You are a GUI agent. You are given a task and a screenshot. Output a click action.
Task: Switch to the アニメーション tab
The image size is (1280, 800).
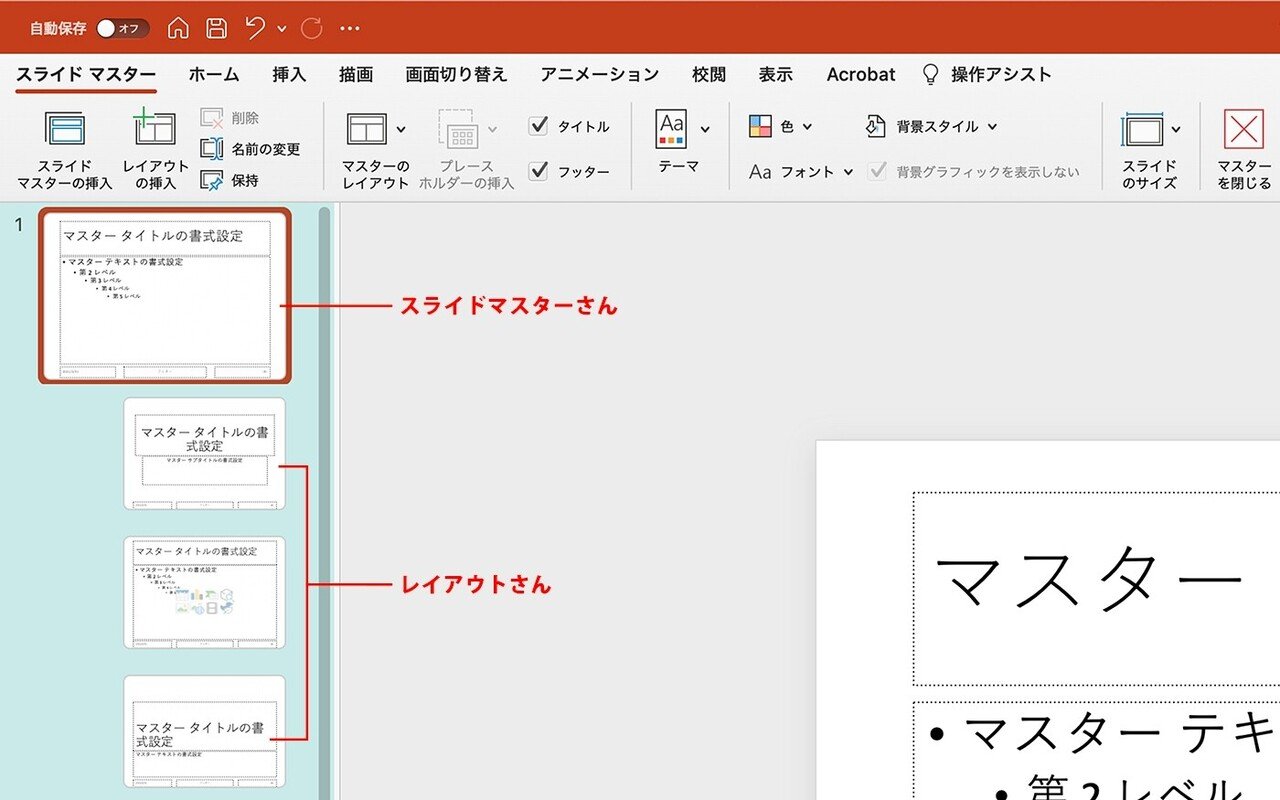600,75
